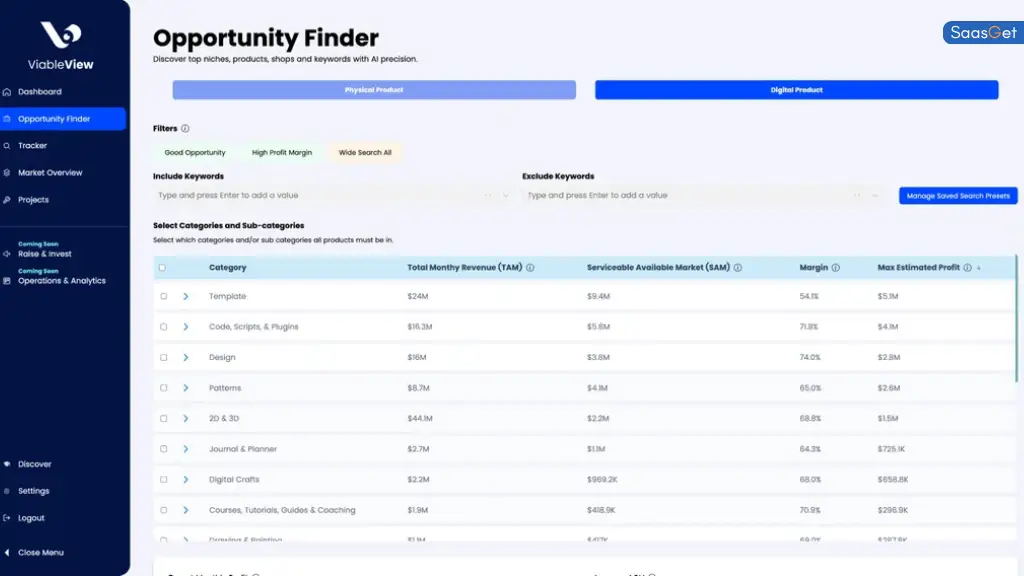
Task: Click info icon next to Serviceable Available Market
Action: tap(738, 268)
